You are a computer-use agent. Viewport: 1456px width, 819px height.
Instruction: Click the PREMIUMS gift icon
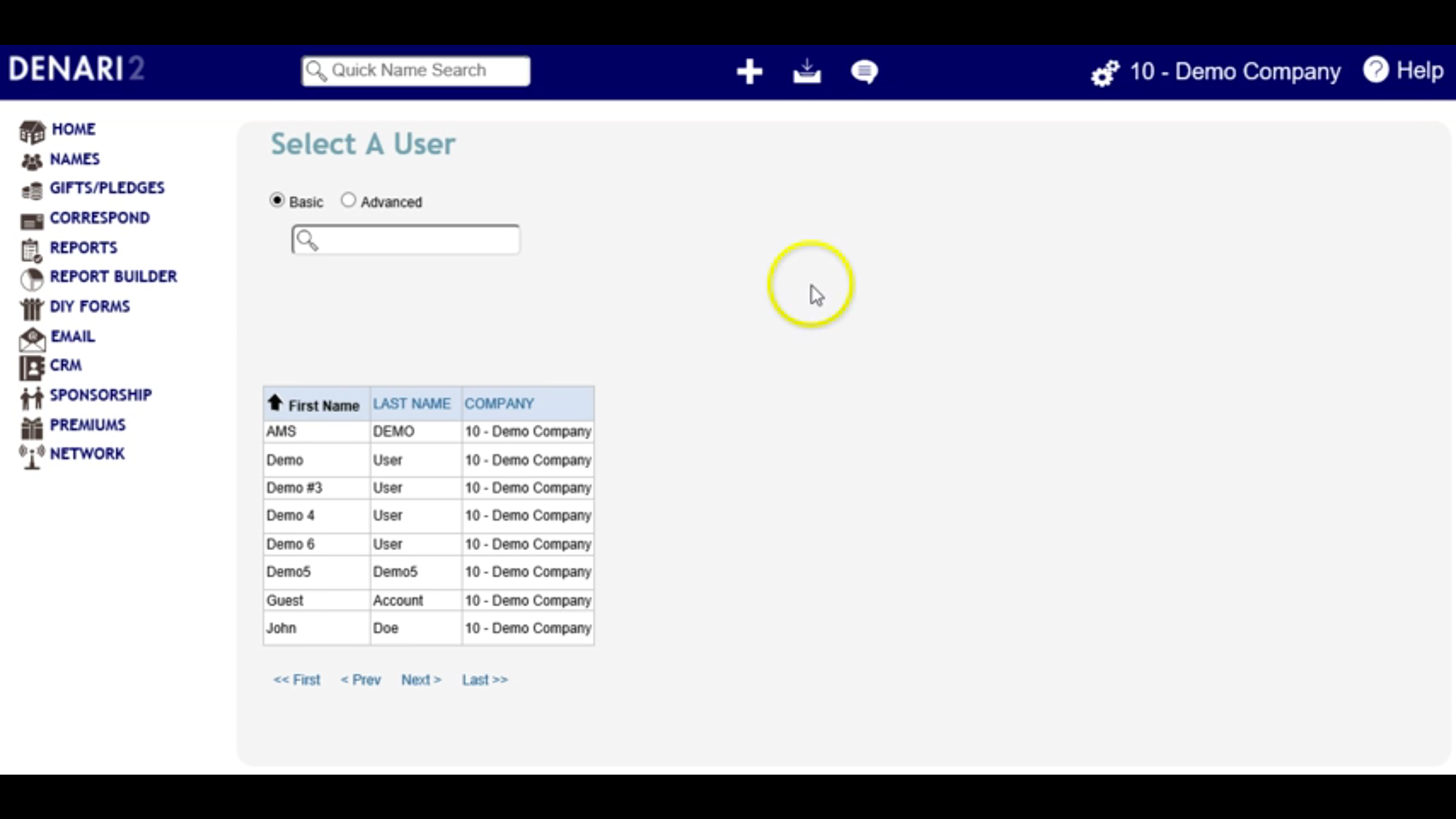31,427
